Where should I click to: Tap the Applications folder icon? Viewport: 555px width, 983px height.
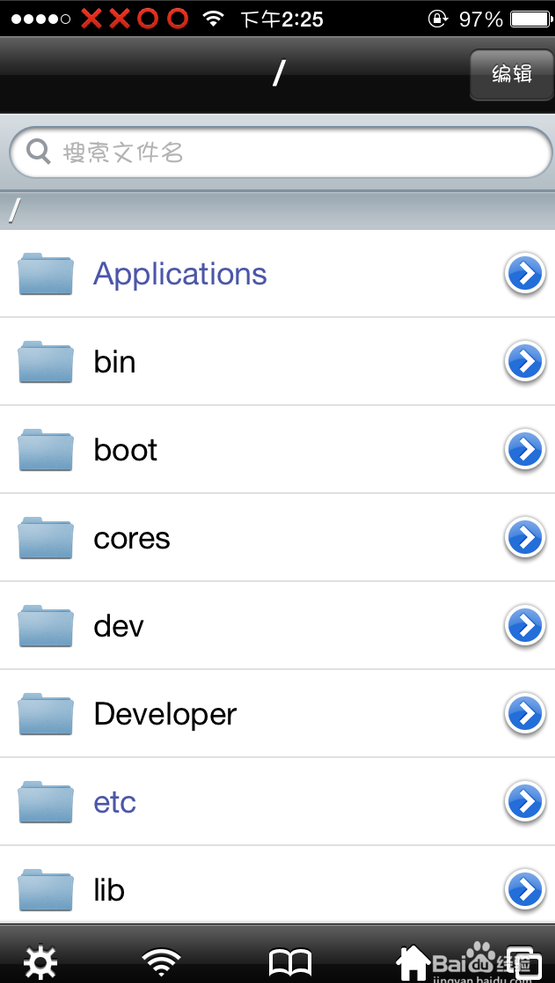pyautogui.click(x=46, y=273)
